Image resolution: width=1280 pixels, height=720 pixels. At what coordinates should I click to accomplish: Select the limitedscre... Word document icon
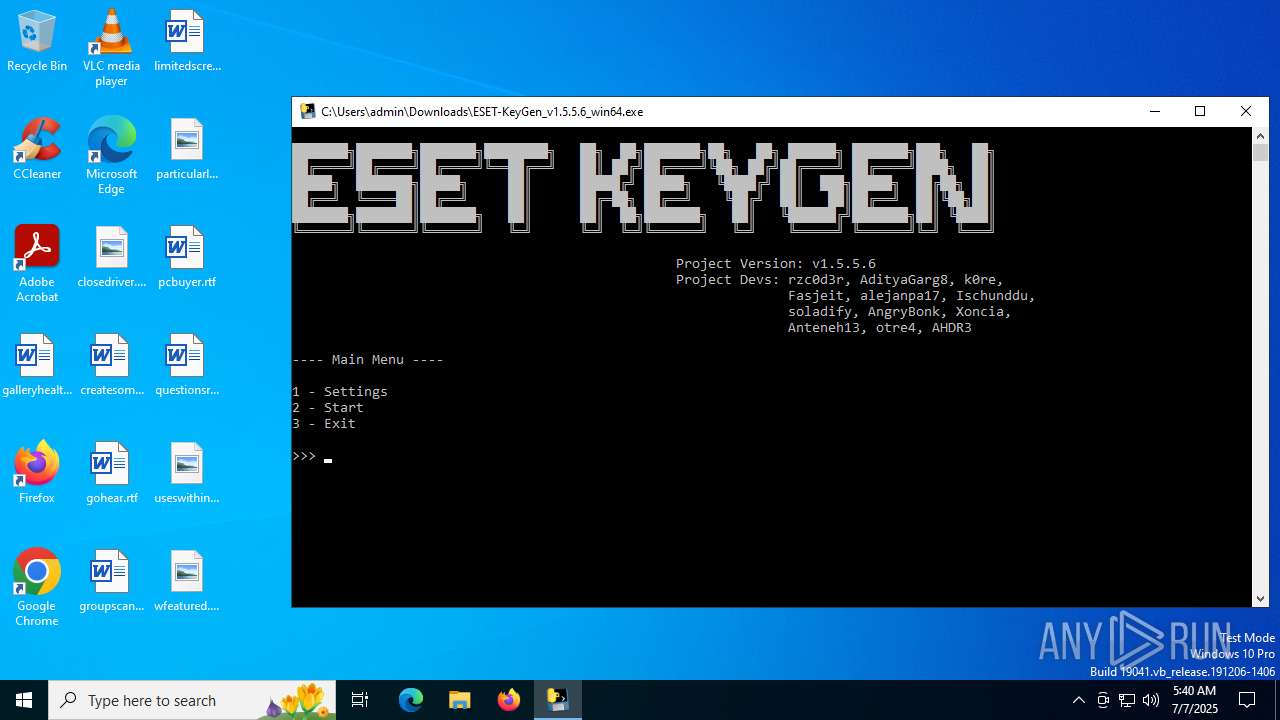(187, 41)
